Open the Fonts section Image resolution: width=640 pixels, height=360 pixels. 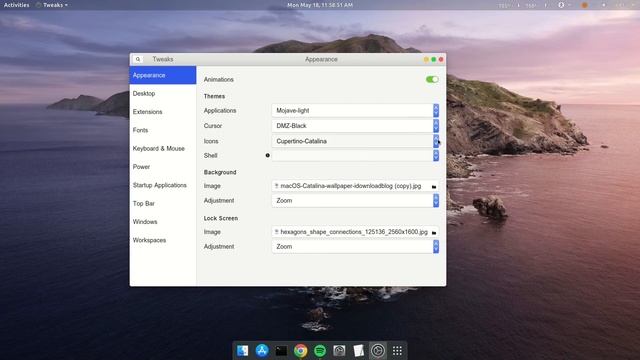click(163, 130)
